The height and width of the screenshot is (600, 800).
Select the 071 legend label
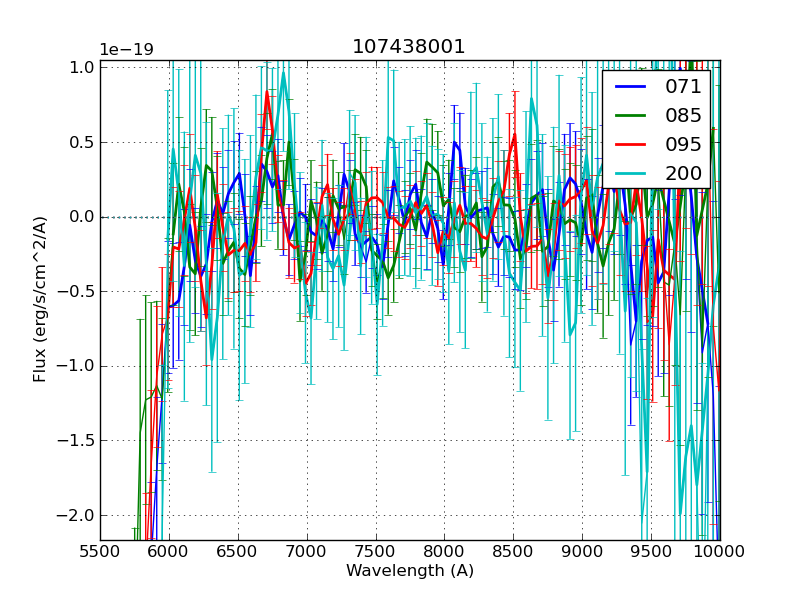click(x=683, y=87)
